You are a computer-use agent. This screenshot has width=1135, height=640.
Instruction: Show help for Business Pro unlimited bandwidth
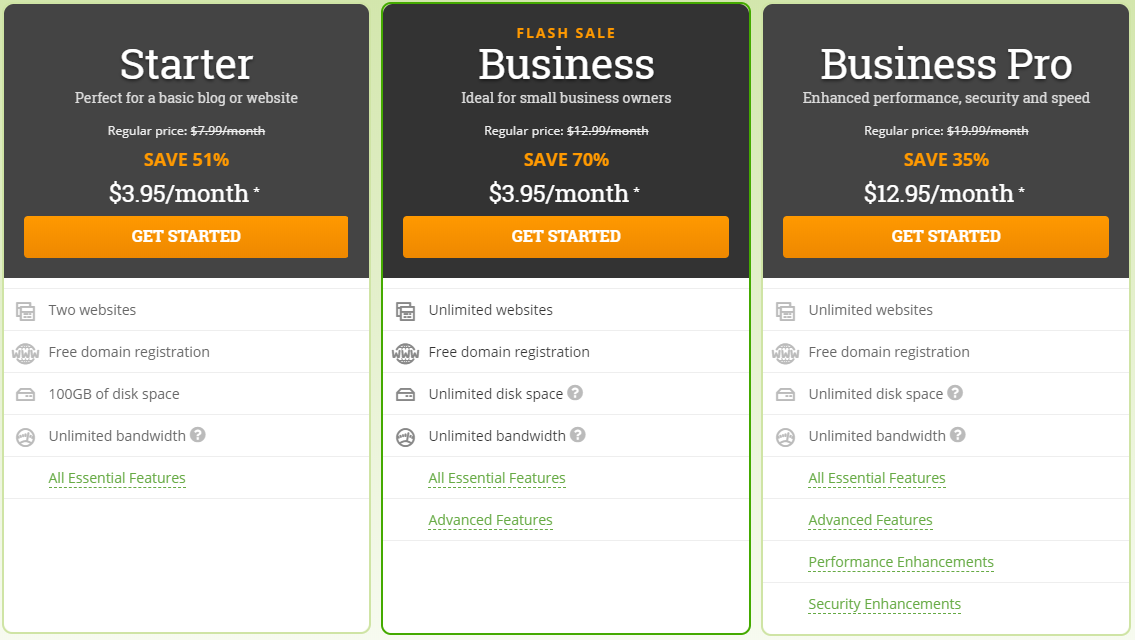click(x=958, y=434)
